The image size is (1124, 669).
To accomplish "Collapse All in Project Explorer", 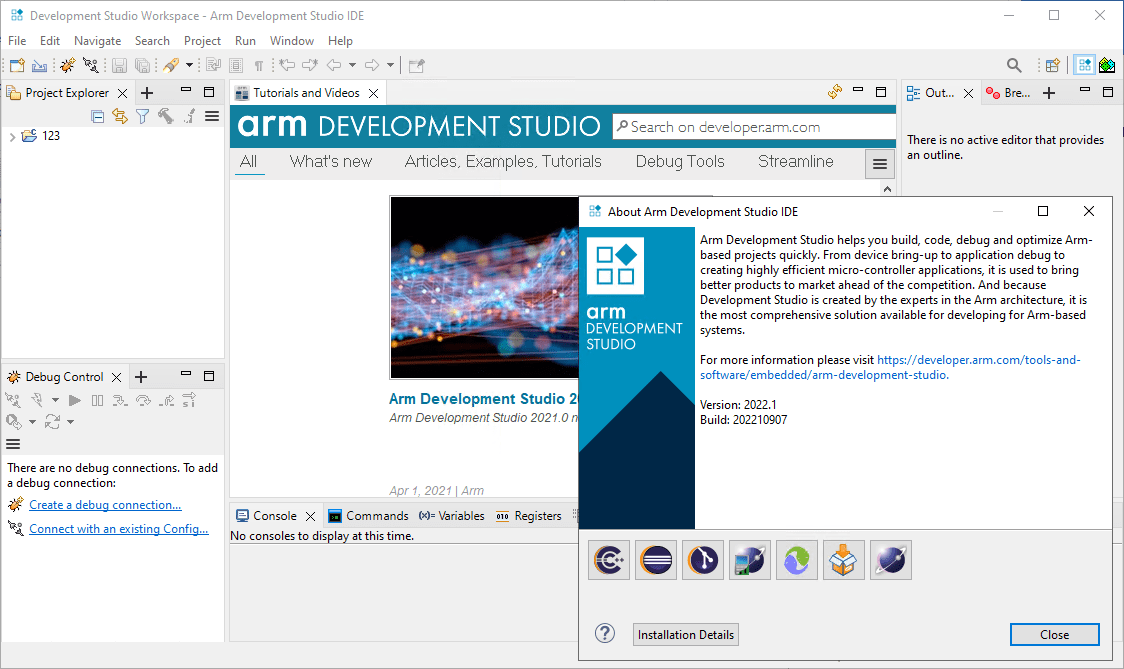I will (x=97, y=116).
